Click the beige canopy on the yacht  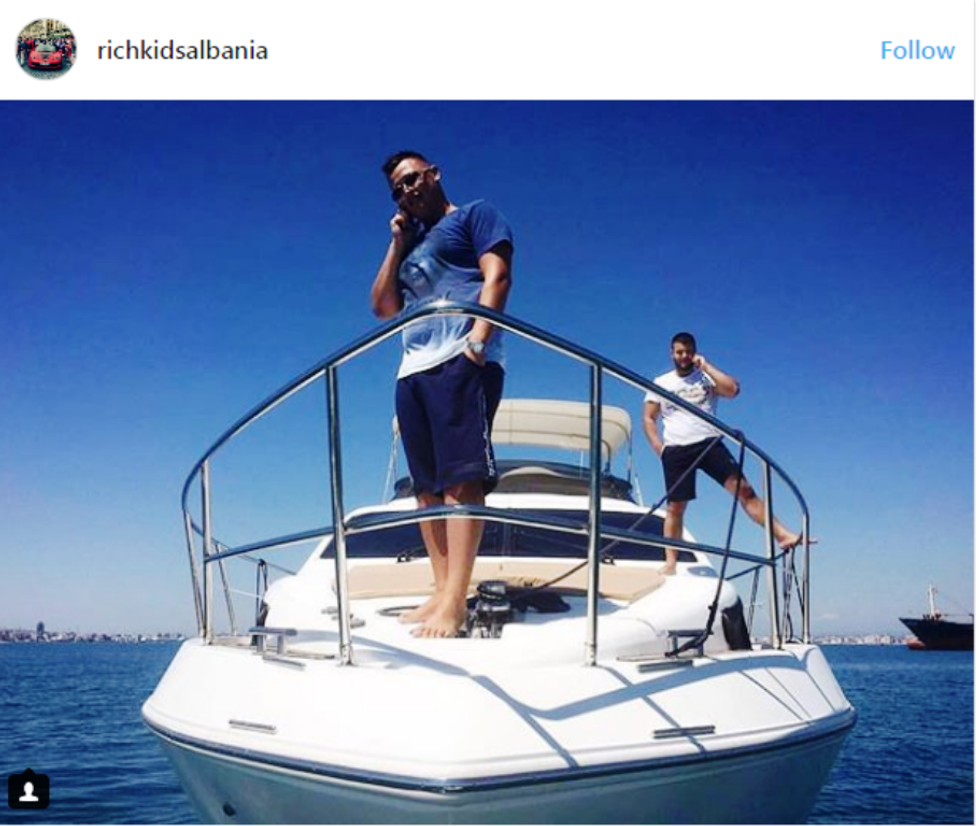(559, 425)
